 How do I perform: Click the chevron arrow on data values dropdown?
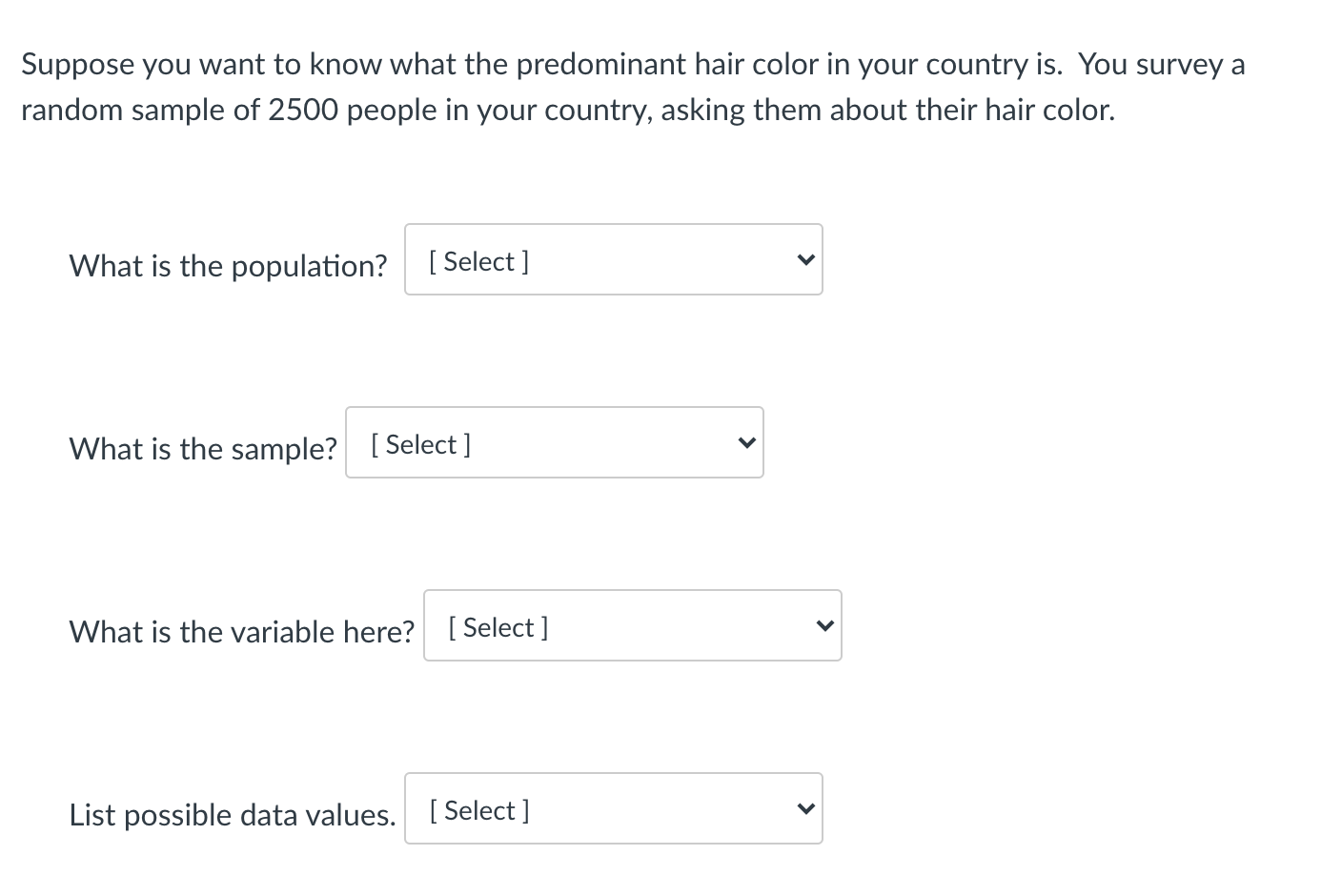(805, 809)
